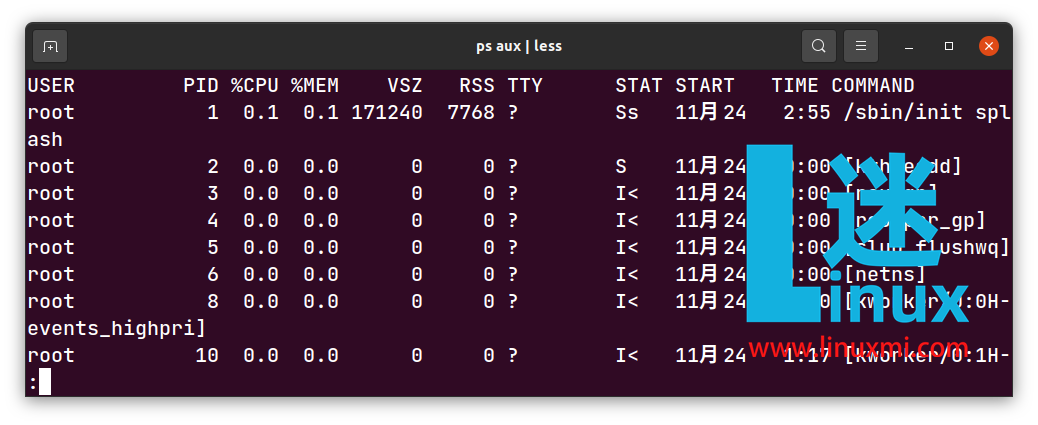Click the 'events_highpri]' wrapped text
Screen dimensions: 1038x425
click(117, 329)
